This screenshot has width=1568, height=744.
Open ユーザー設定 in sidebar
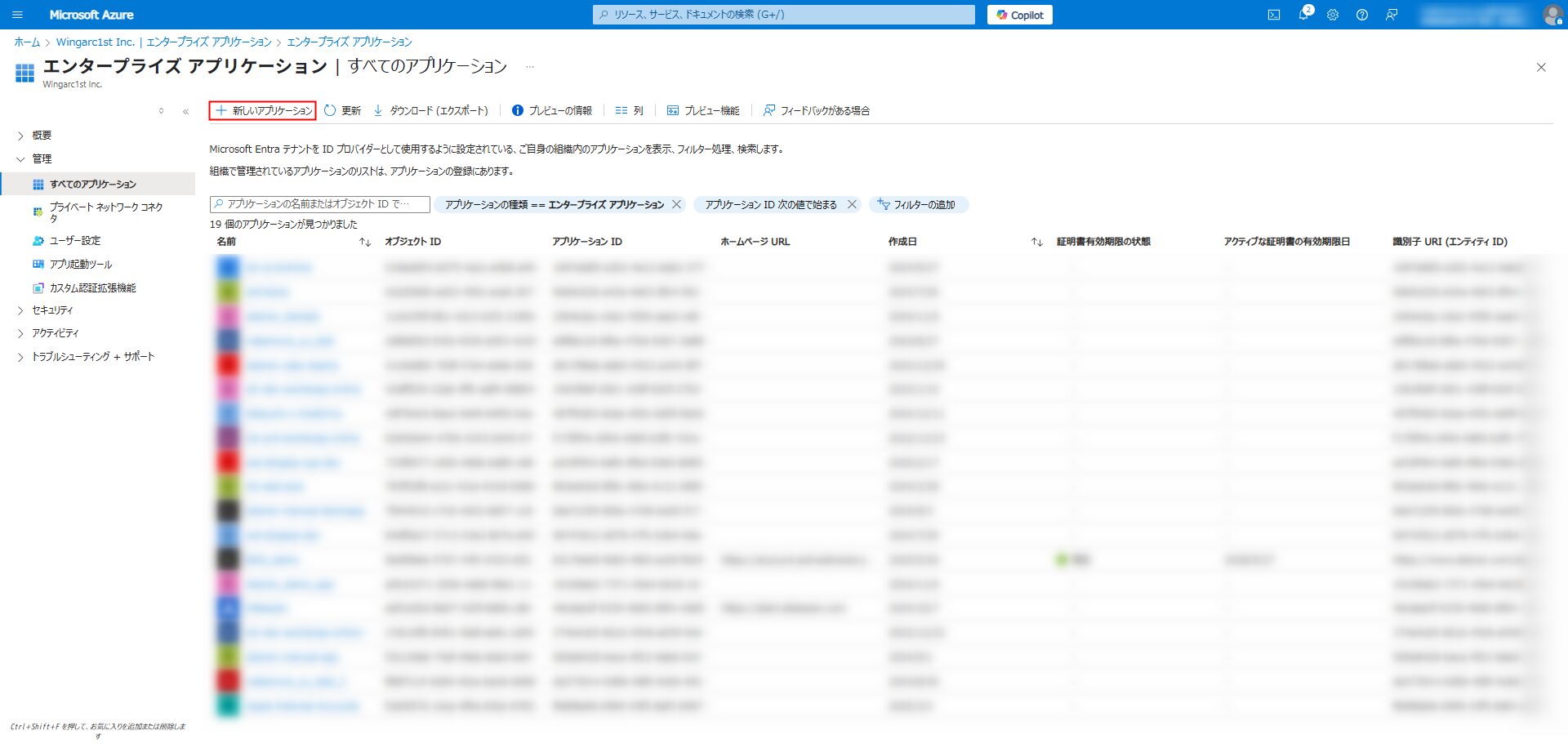pyautogui.click(x=75, y=241)
